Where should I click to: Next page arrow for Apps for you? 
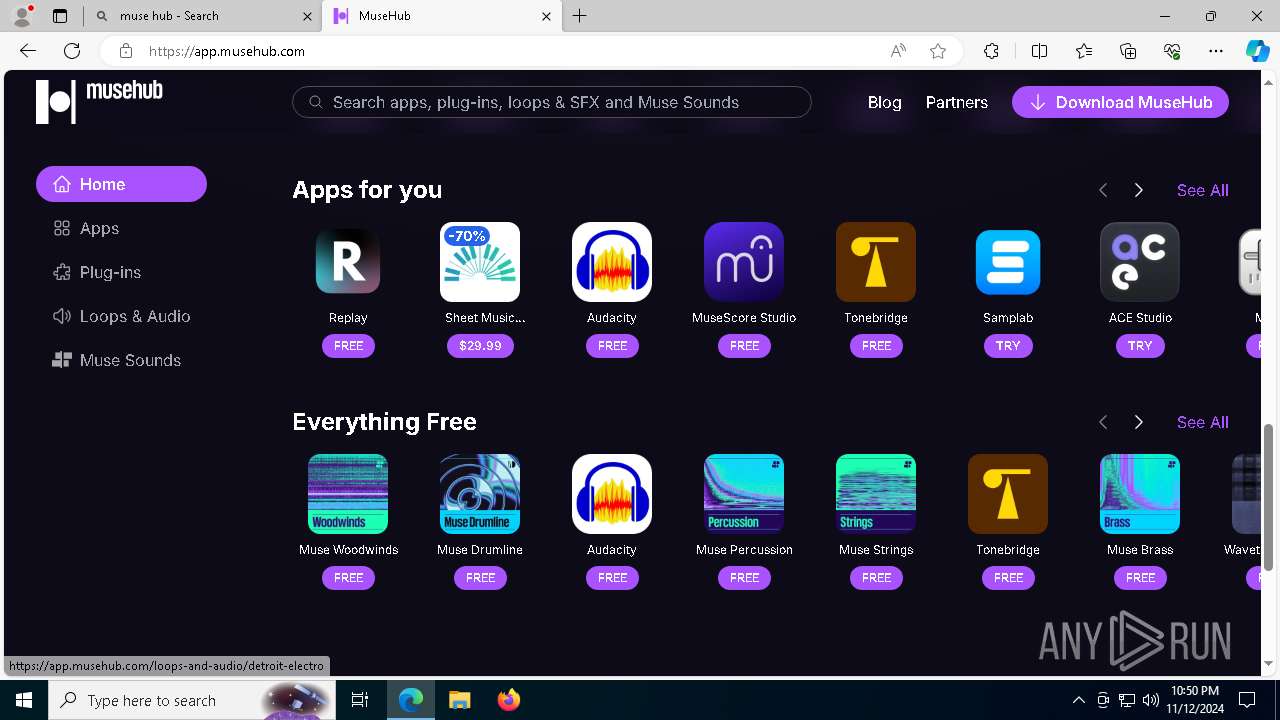1138,190
